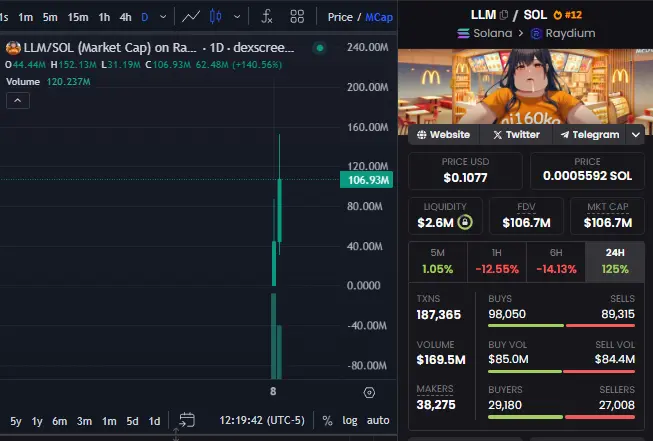Click the LIQUIDITY $2.6M value
The width and height of the screenshot is (653, 441).
(435, 223)
